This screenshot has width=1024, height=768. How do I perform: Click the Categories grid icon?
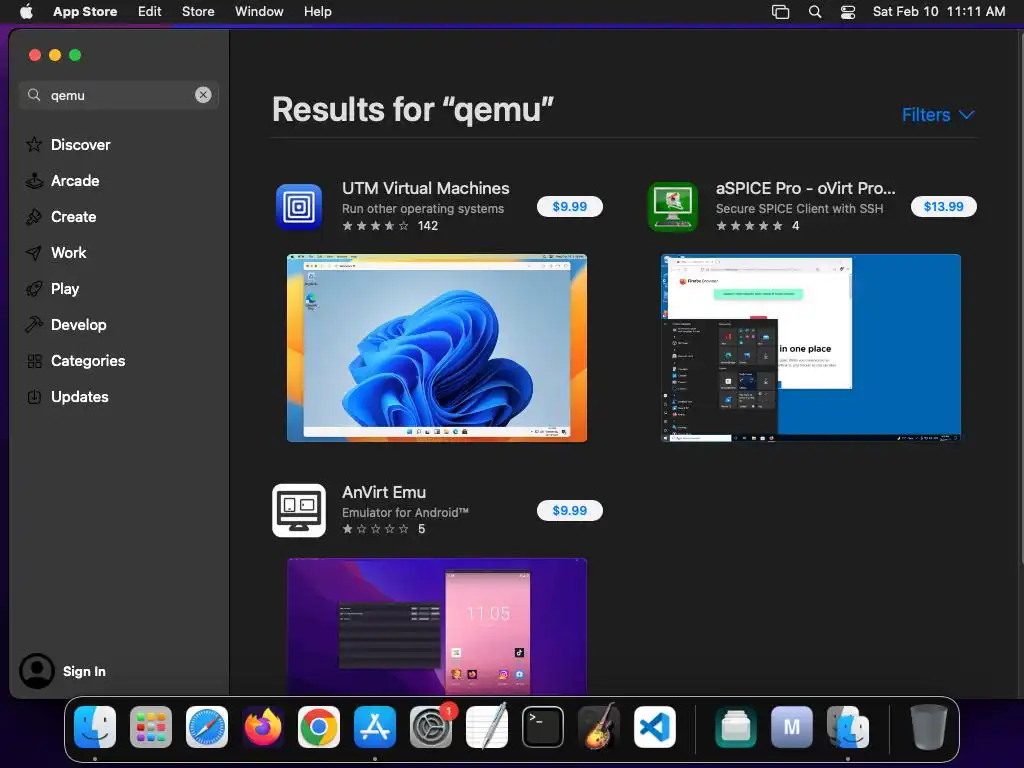pyautogui.click(x=34, y=360)
